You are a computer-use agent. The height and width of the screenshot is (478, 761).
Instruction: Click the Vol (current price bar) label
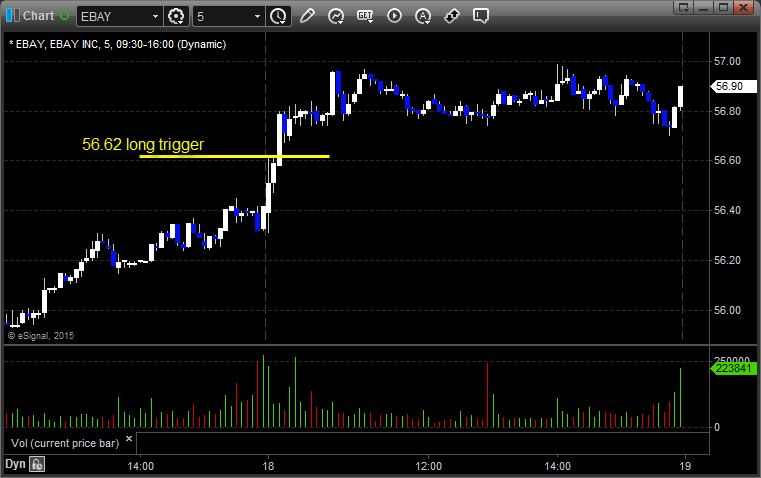tap(65, 443)
